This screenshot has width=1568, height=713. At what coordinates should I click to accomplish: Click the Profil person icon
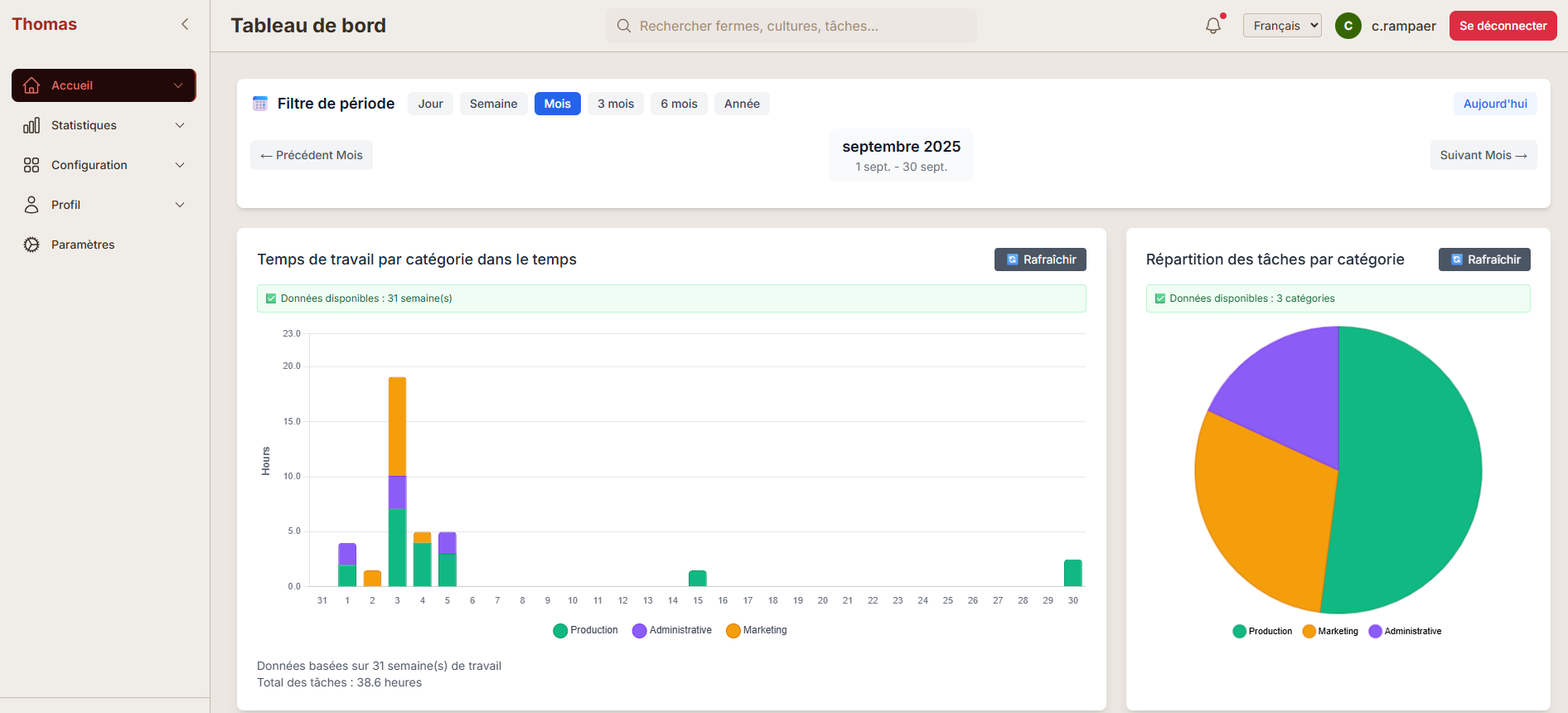(x=31, y=205)
